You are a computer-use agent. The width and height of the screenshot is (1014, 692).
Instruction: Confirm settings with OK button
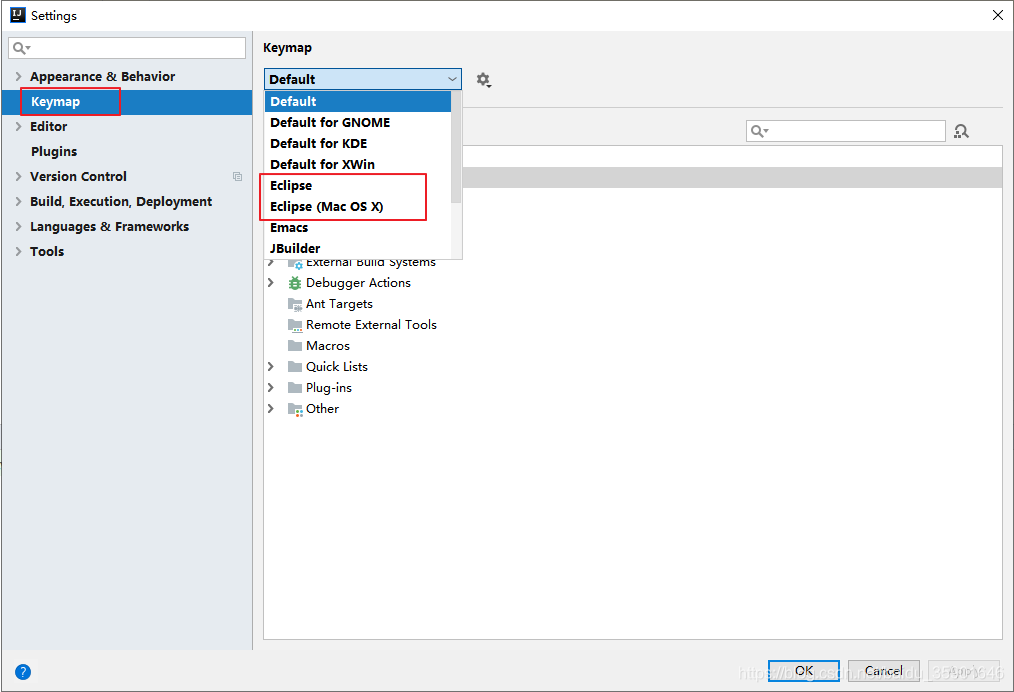(x=804, y=671)
